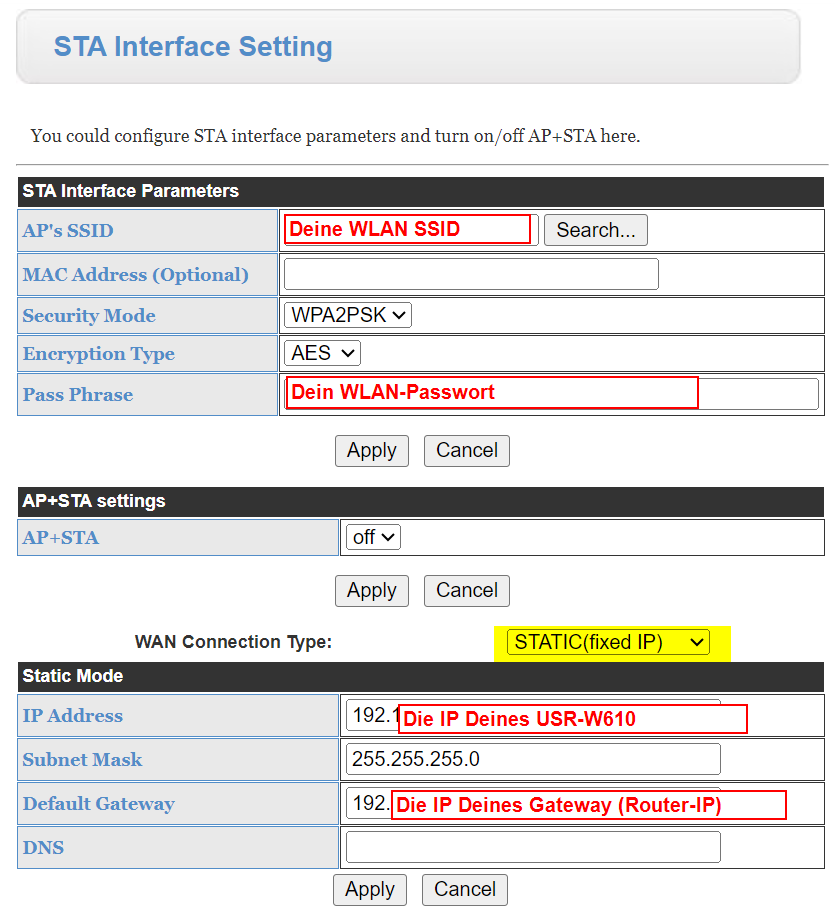Open the Encryption Type AES dropdown
This screenshot has height=917, width=835.
tap(322, 353)
